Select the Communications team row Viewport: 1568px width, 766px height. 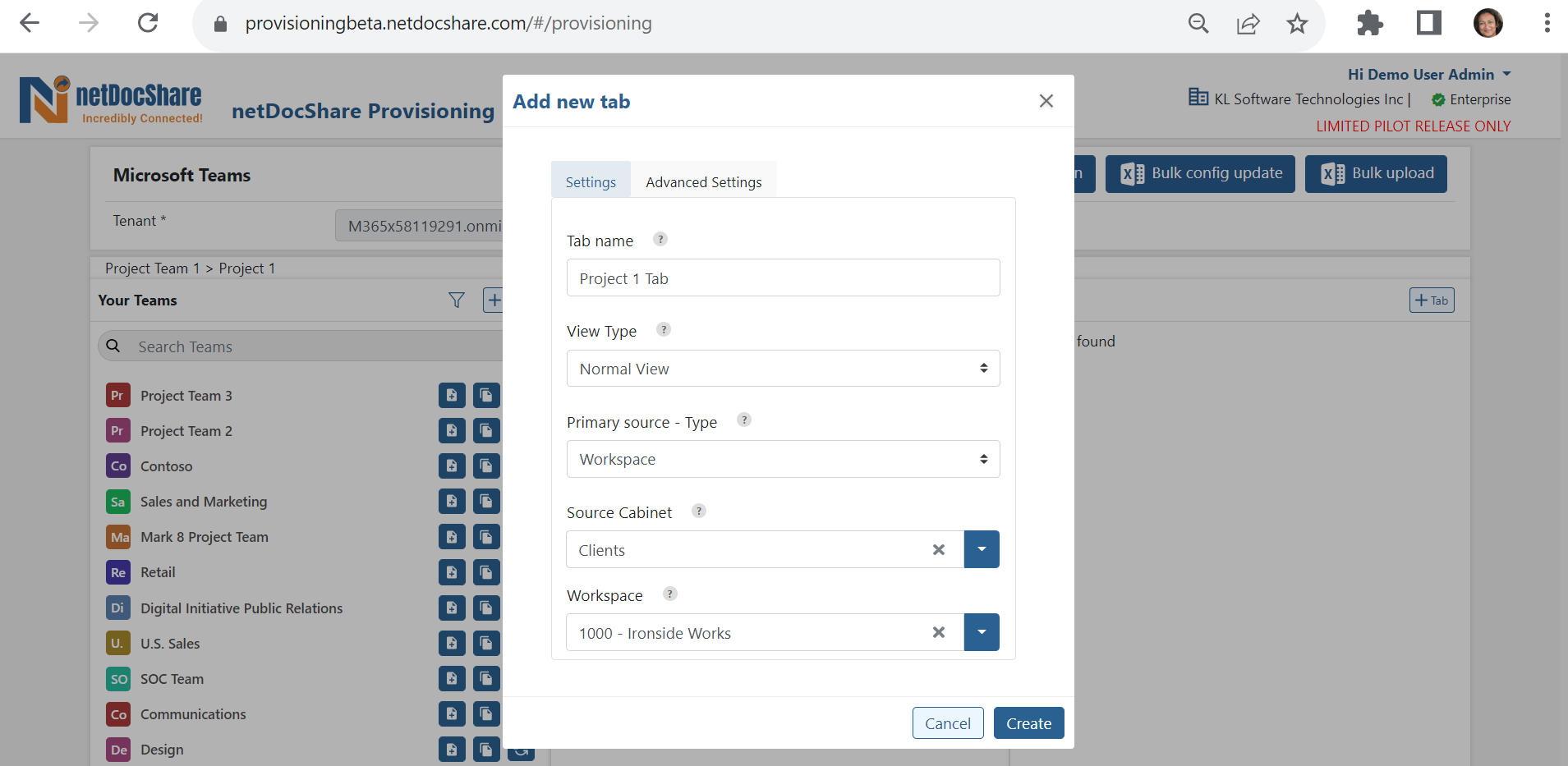click(x=193, y=713)
